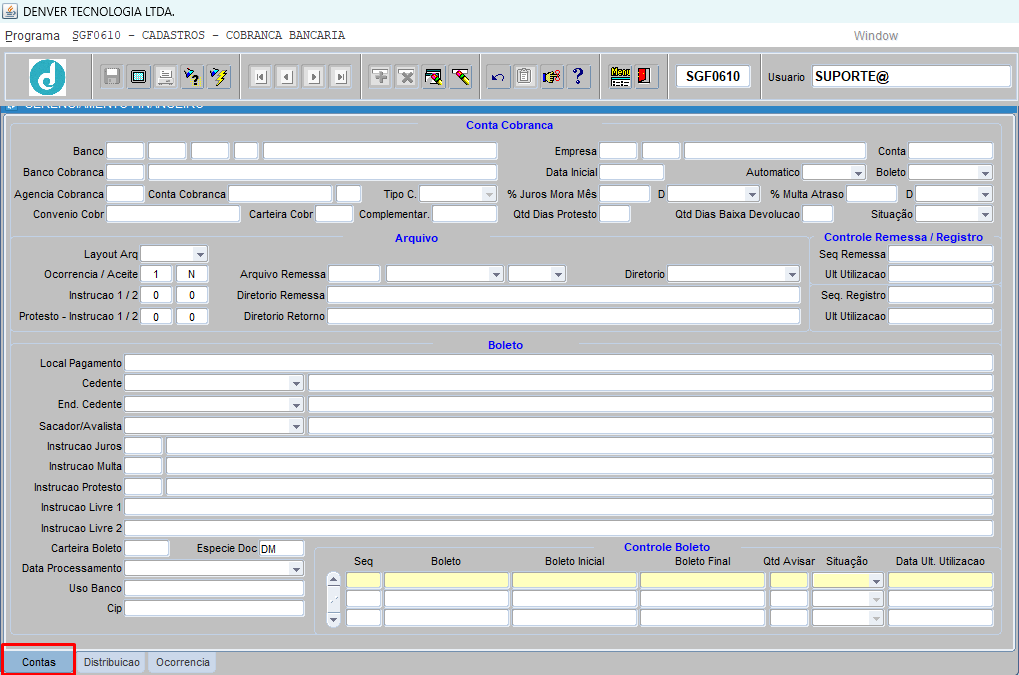The image size is (1019, 675).
Task: Go to the last record
Action: [341, 77]
